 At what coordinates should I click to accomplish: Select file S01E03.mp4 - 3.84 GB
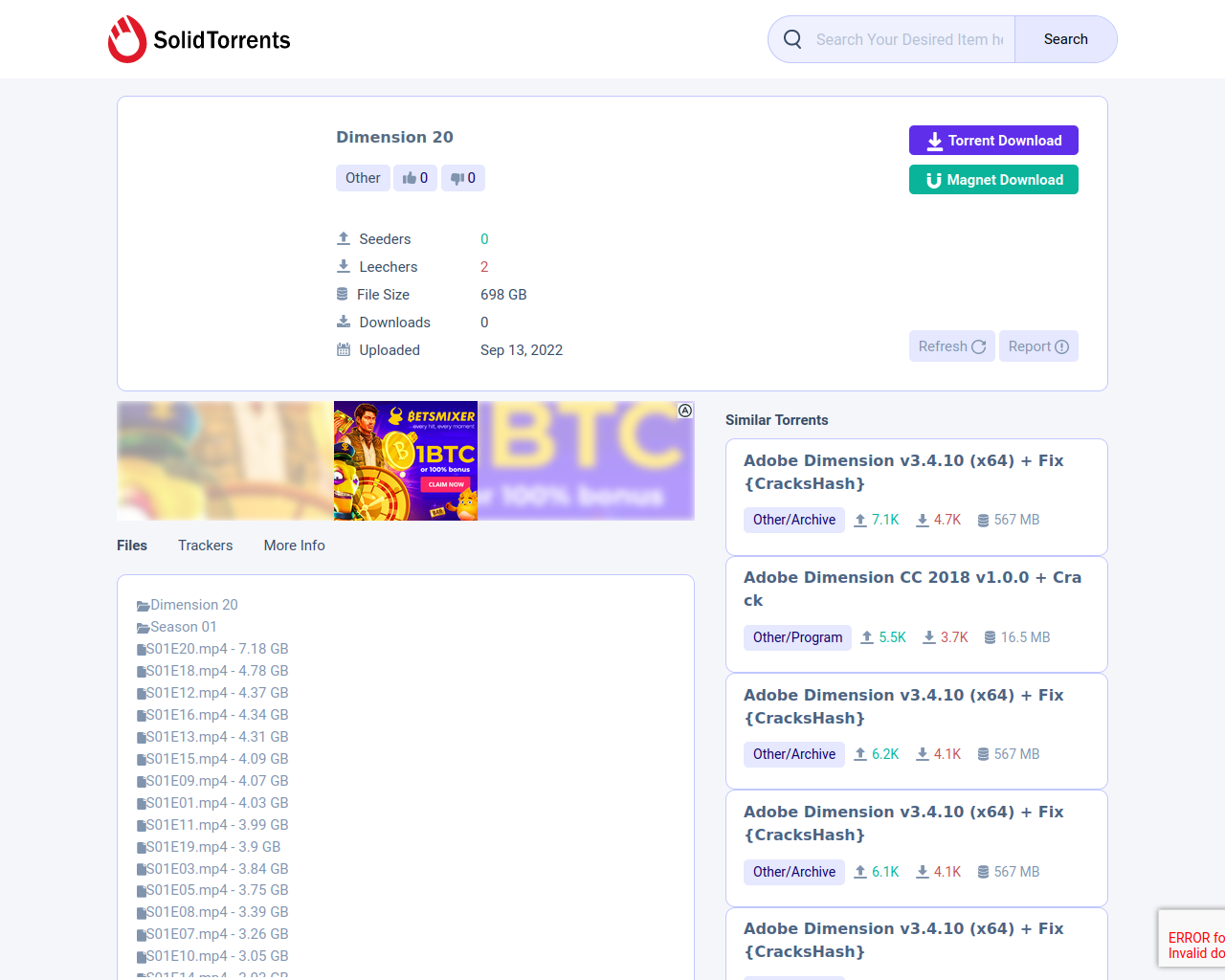pyautogui.click(x=217, y=869)
